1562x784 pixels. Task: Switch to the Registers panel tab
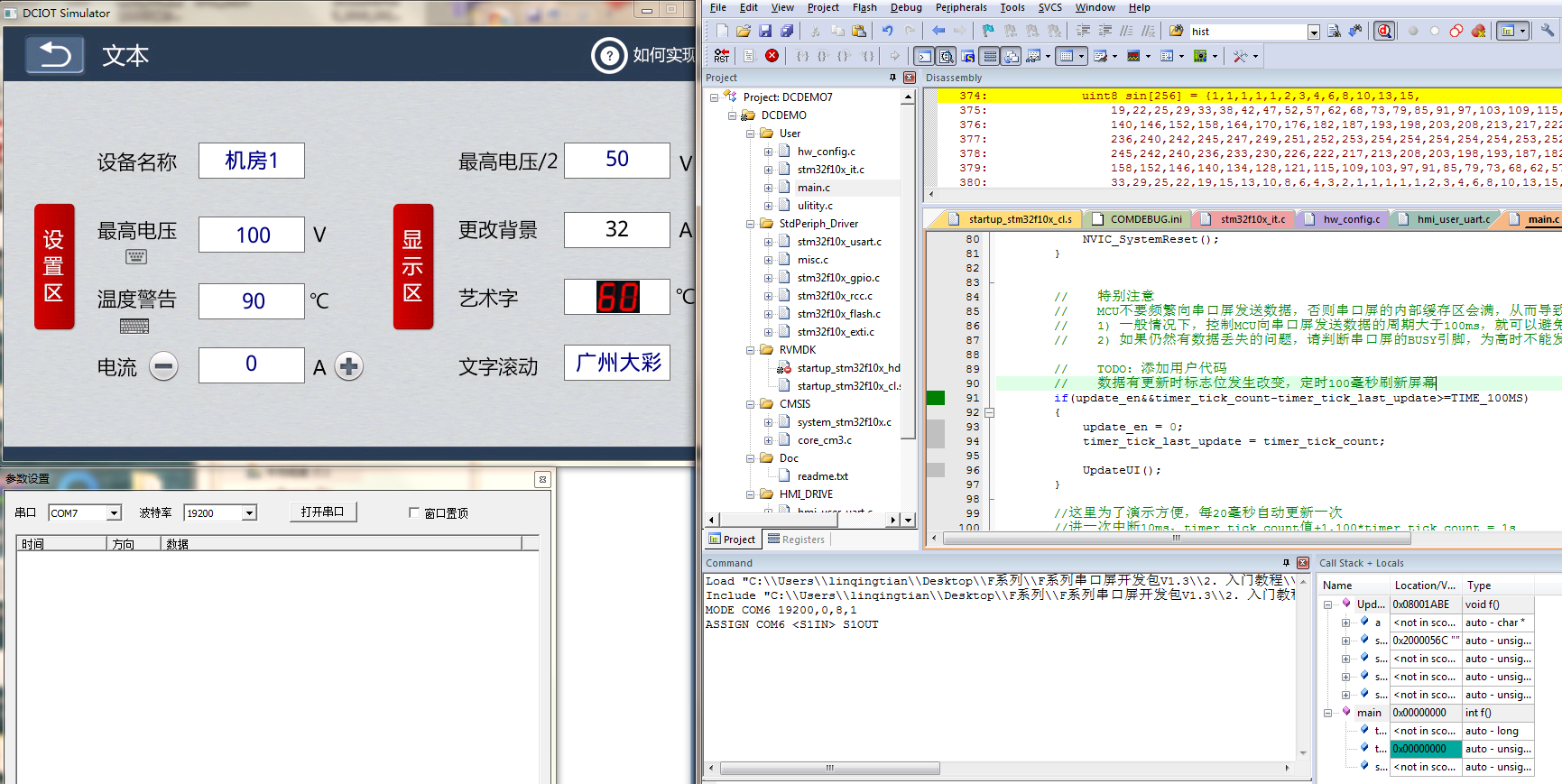[796, 540]
